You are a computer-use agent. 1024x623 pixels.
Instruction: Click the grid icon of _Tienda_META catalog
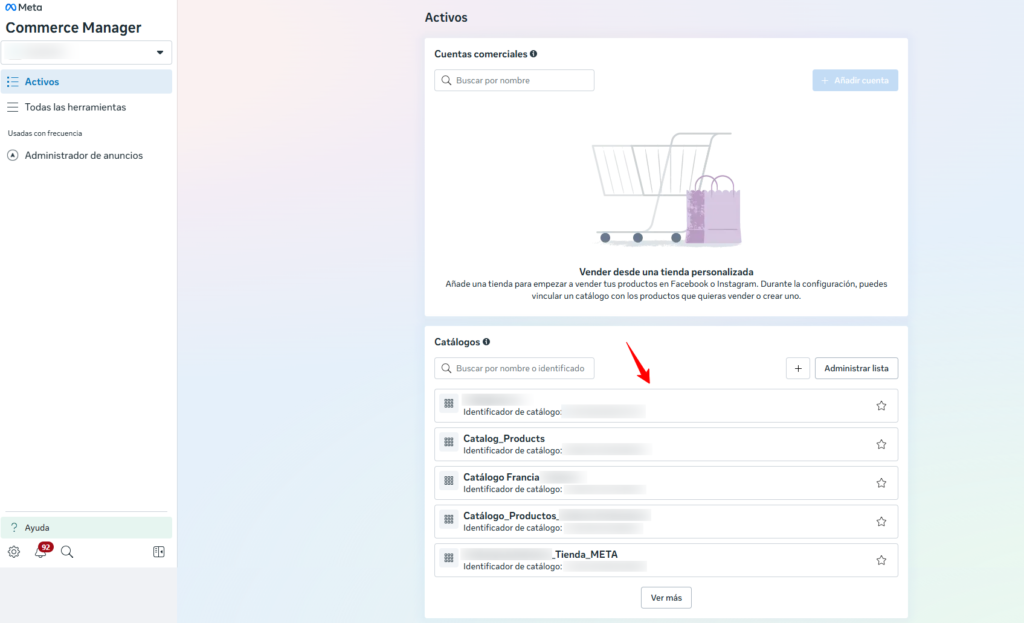point(449,558)
